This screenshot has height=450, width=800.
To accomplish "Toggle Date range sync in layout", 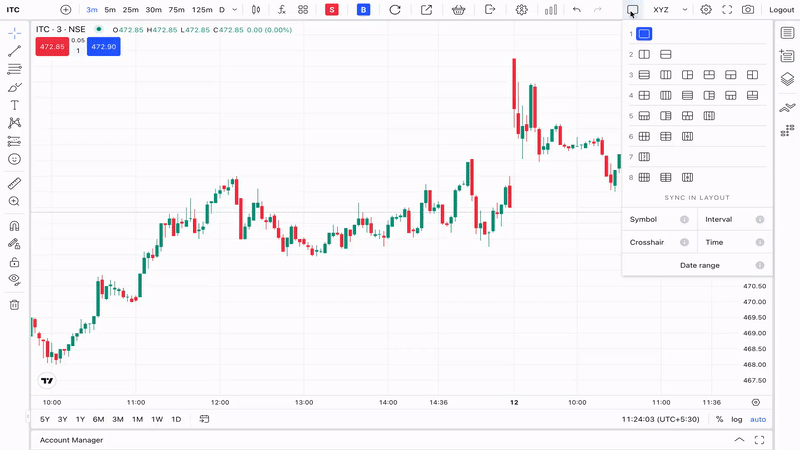I will click(x=698, y=265).
